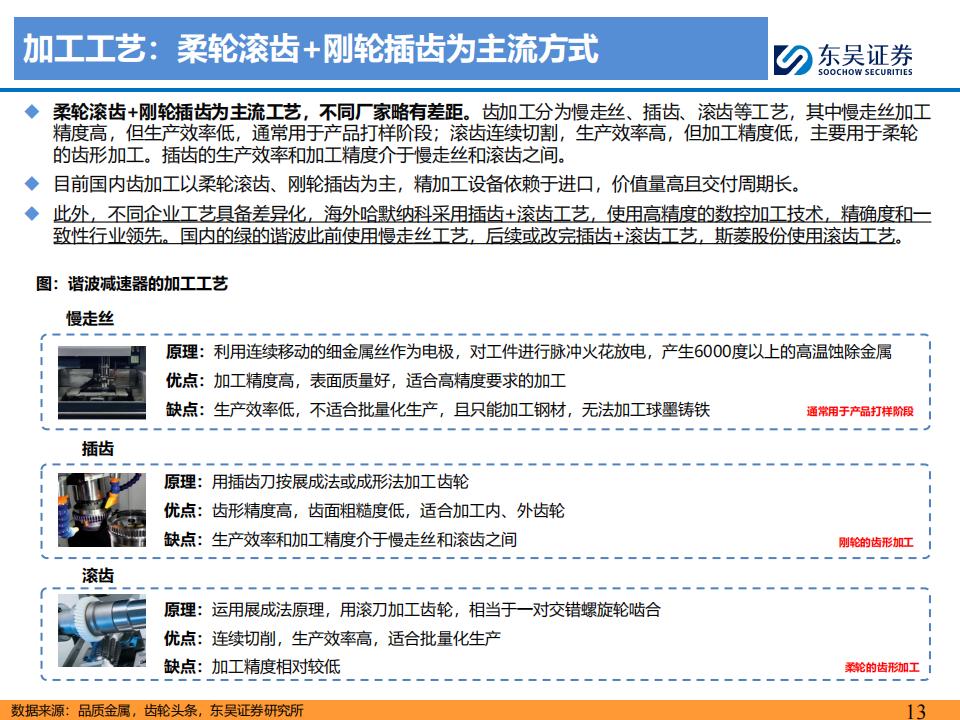Click the red note 柔轮的齿形加工
This screenshot has width=960, height=720.
882,667
